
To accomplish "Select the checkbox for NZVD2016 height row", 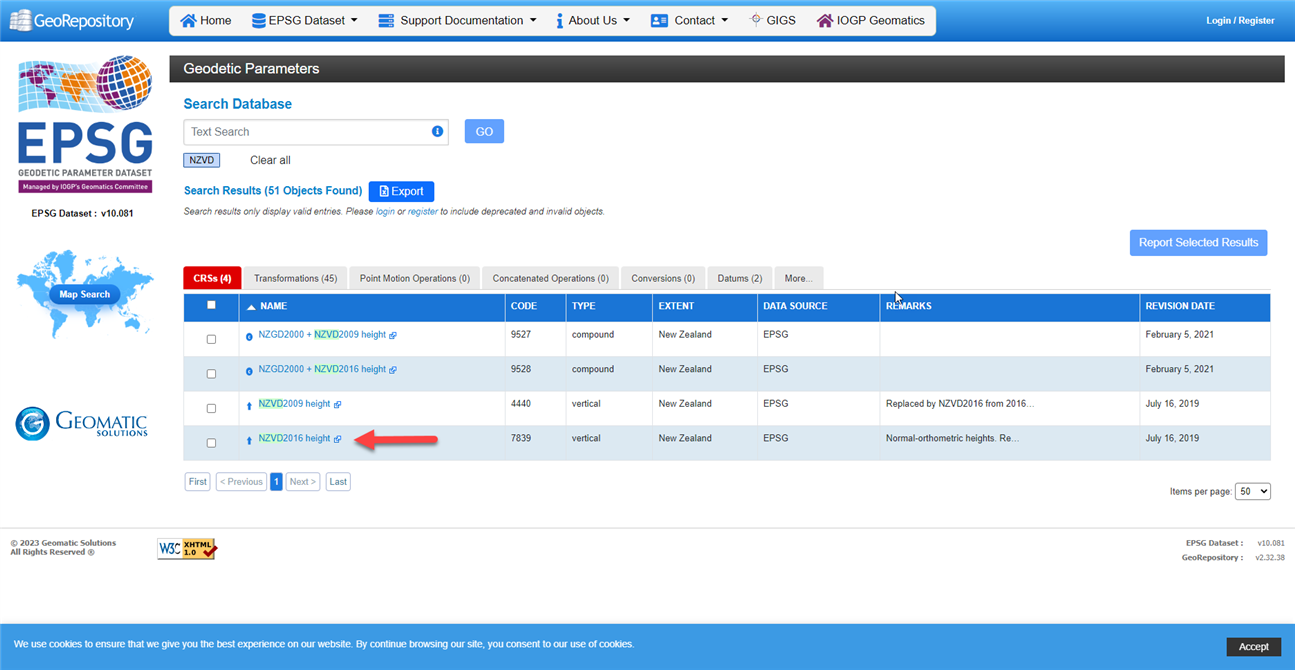I will pyautogui.click(x=211, y=443).
